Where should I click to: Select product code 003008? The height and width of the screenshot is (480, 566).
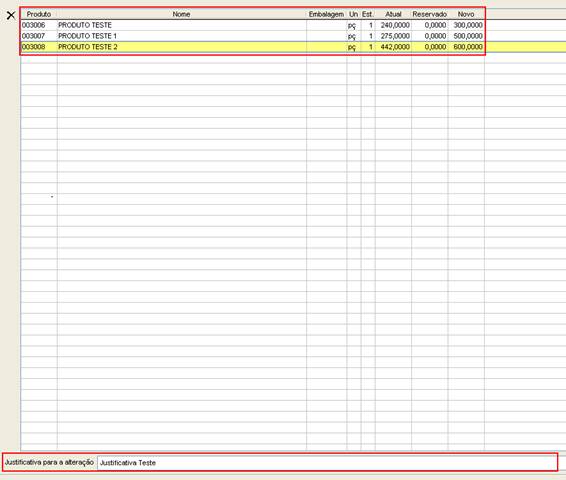click(x=34, y=47)
